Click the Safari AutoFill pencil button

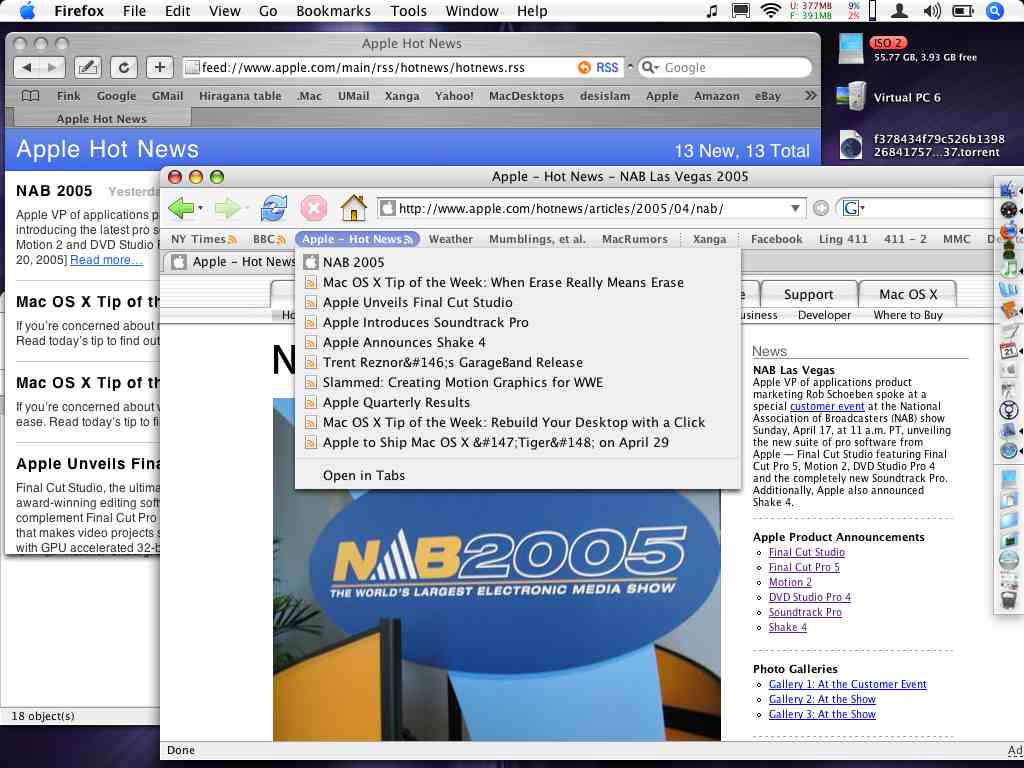pyautogui.click(x=88, y=67)
